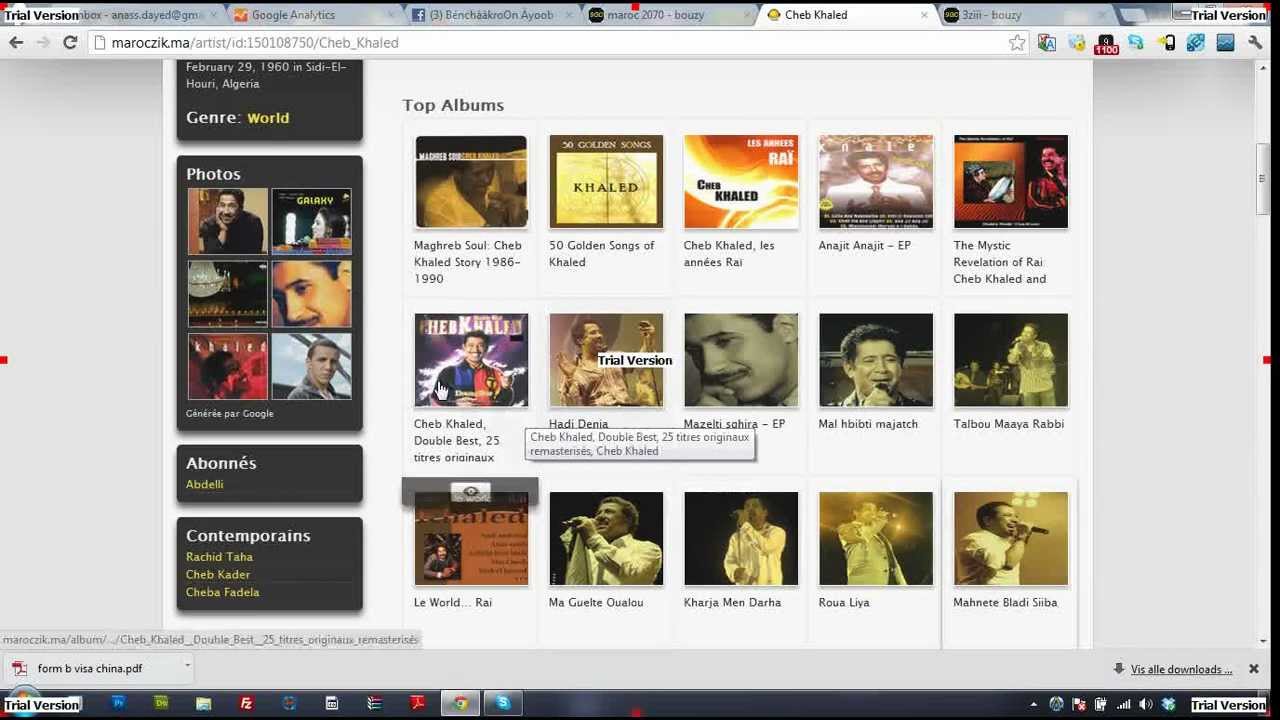Reload the page with the refresh icon
Screen dimensions: 1280x720
70,42
